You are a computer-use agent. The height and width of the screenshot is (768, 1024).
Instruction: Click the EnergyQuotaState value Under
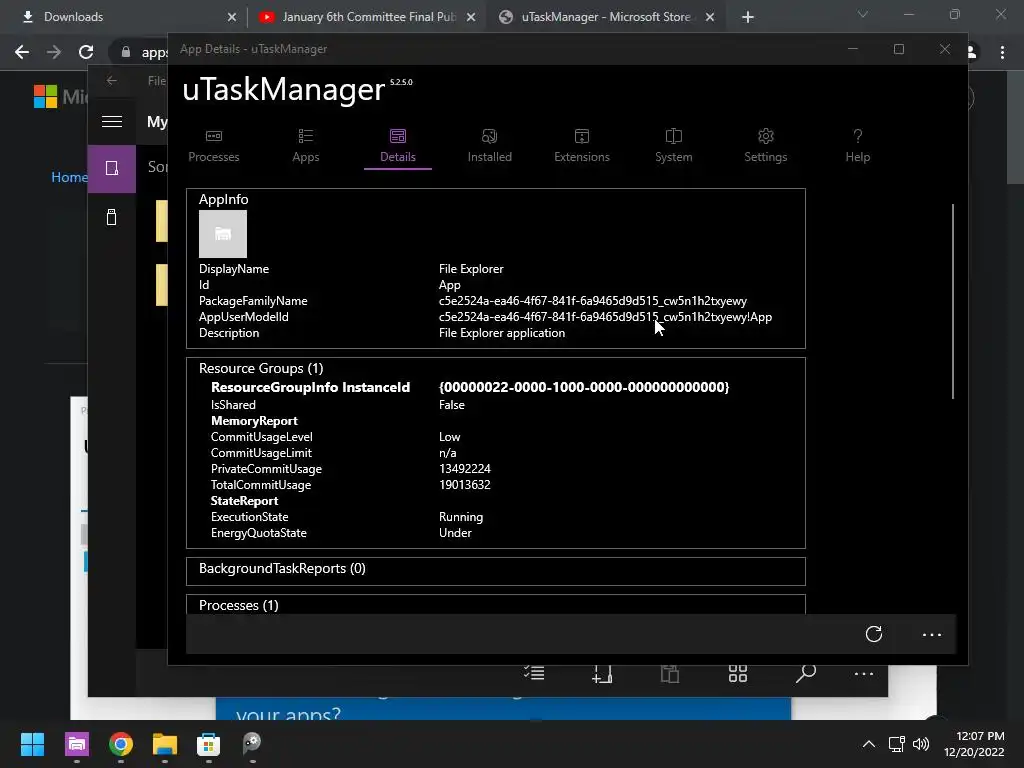455,533
